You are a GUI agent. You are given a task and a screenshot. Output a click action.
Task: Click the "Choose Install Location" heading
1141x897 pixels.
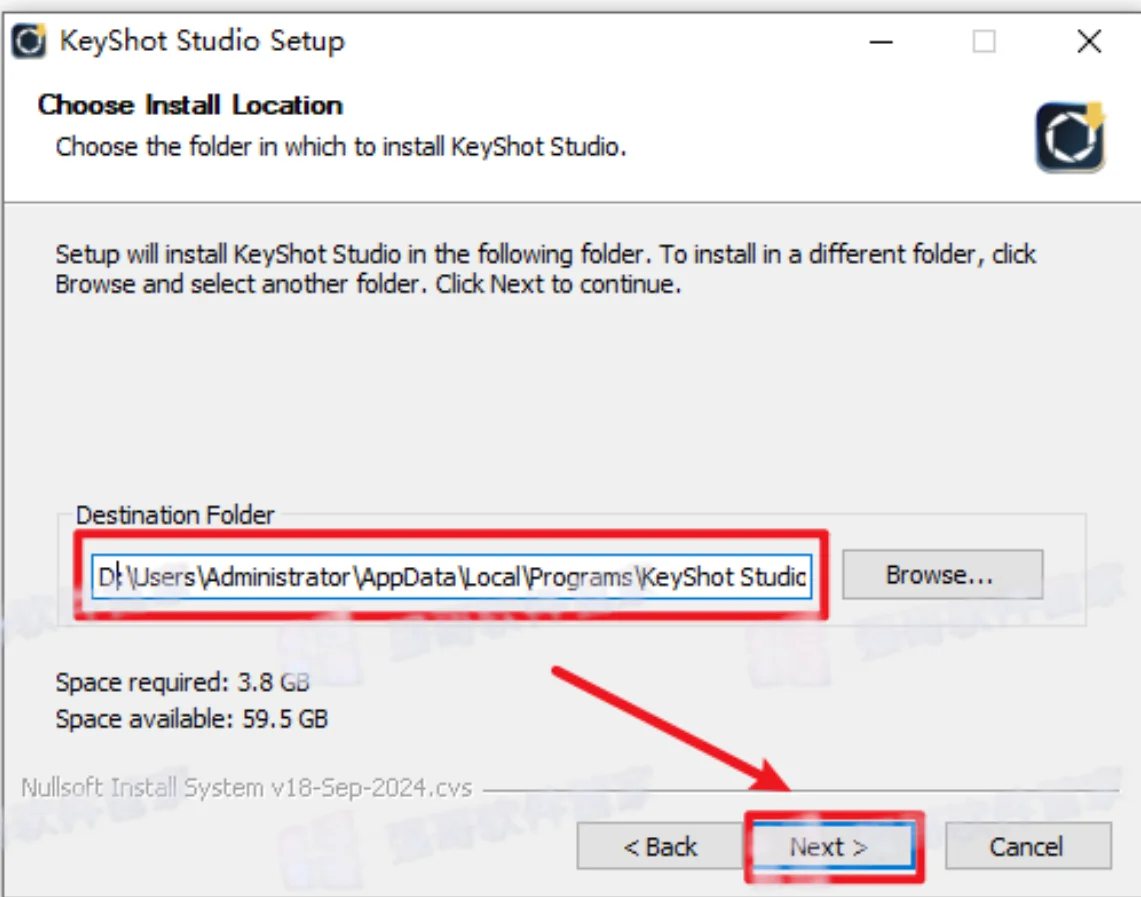click(x=190, y=105)
